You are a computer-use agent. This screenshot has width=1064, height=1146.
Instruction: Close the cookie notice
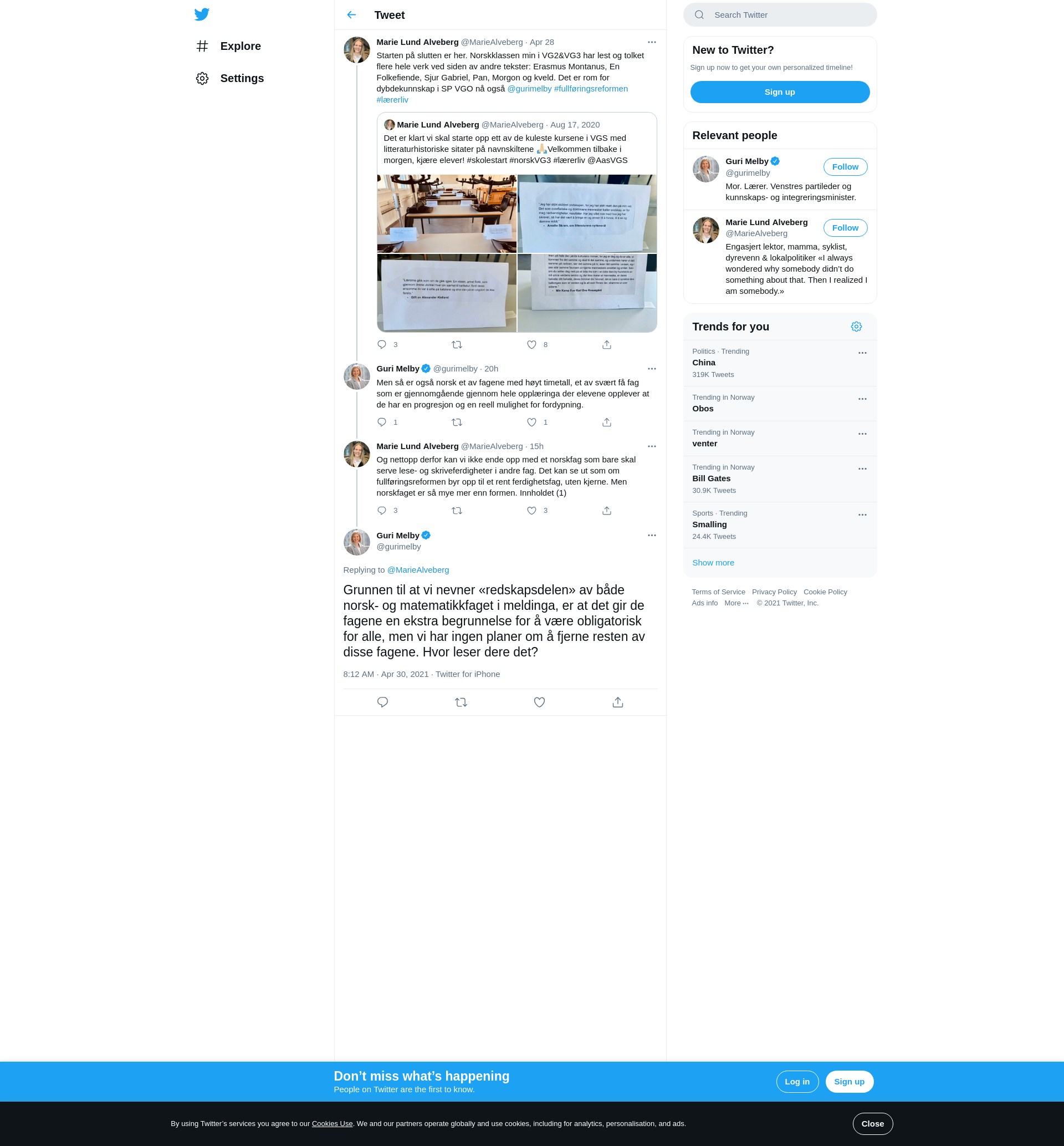(872, 1123)
